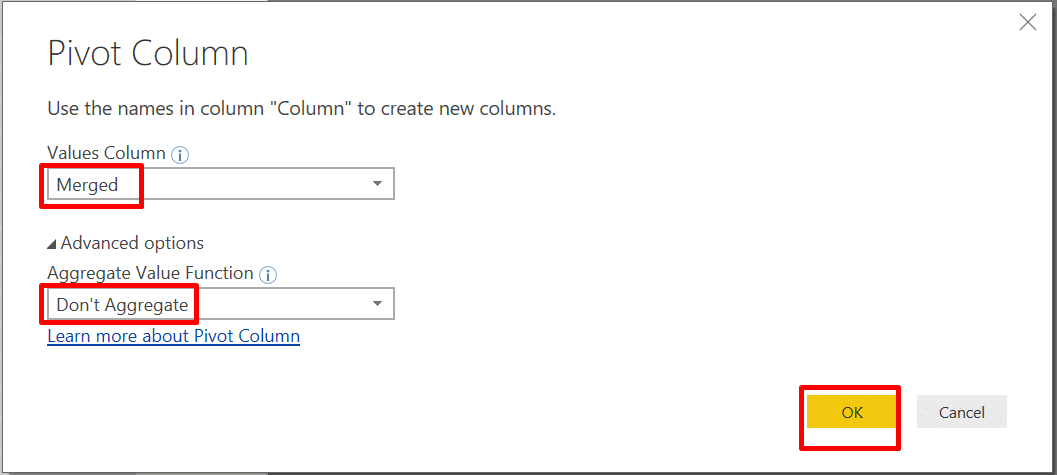This screenshot has width=1057, height=475.
Task: Open the Values Column dropdown arrow
Action: click(377, 184)
